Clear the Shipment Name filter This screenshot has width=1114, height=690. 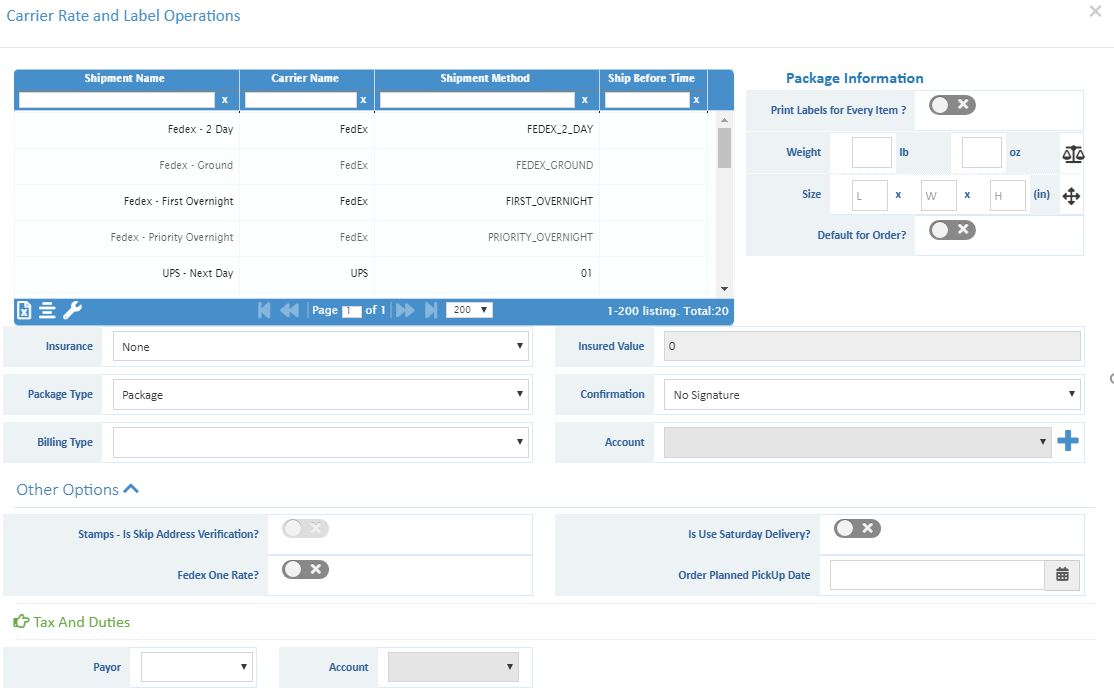tap(225, 100)
